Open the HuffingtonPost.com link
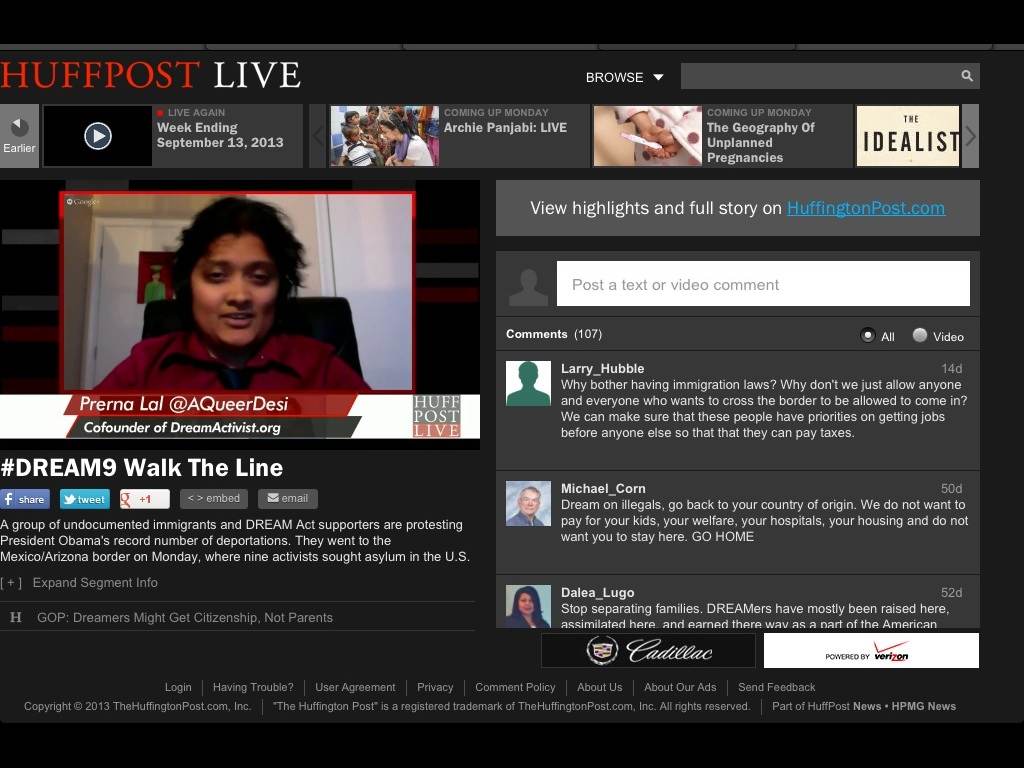 [865, 208]
